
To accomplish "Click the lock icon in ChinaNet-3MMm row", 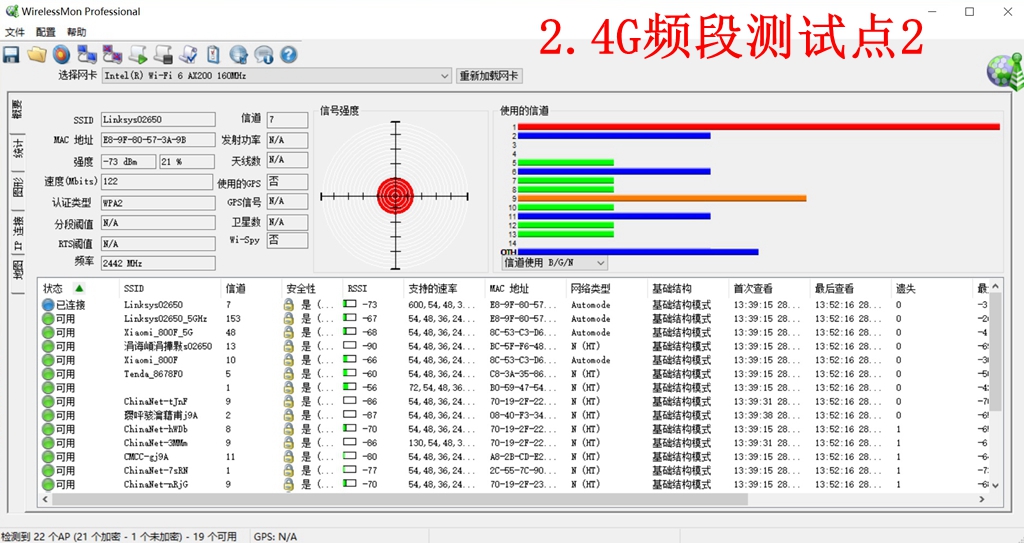I will point(288,443).
